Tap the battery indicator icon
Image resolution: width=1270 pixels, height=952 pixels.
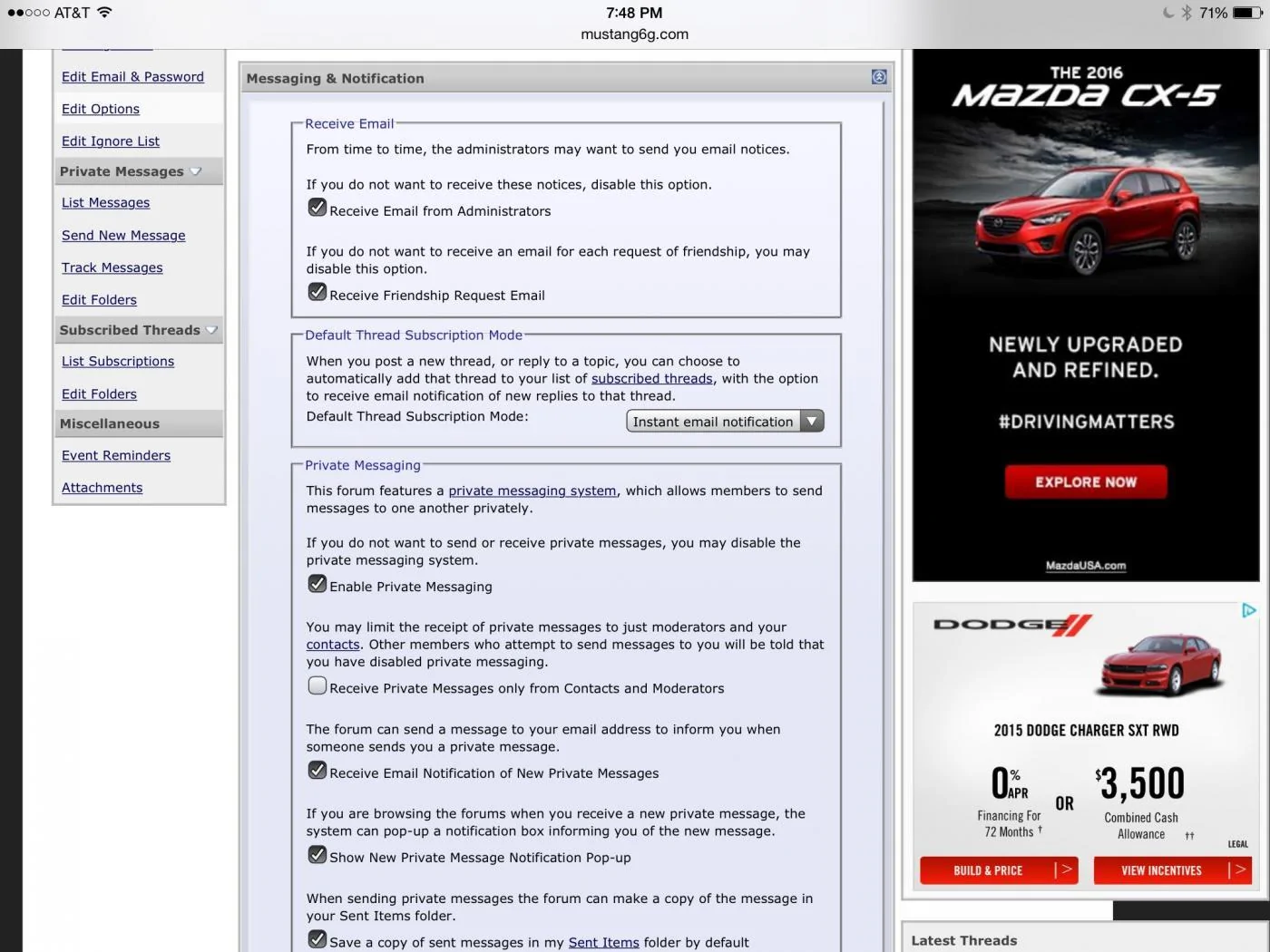[1247, 13]
